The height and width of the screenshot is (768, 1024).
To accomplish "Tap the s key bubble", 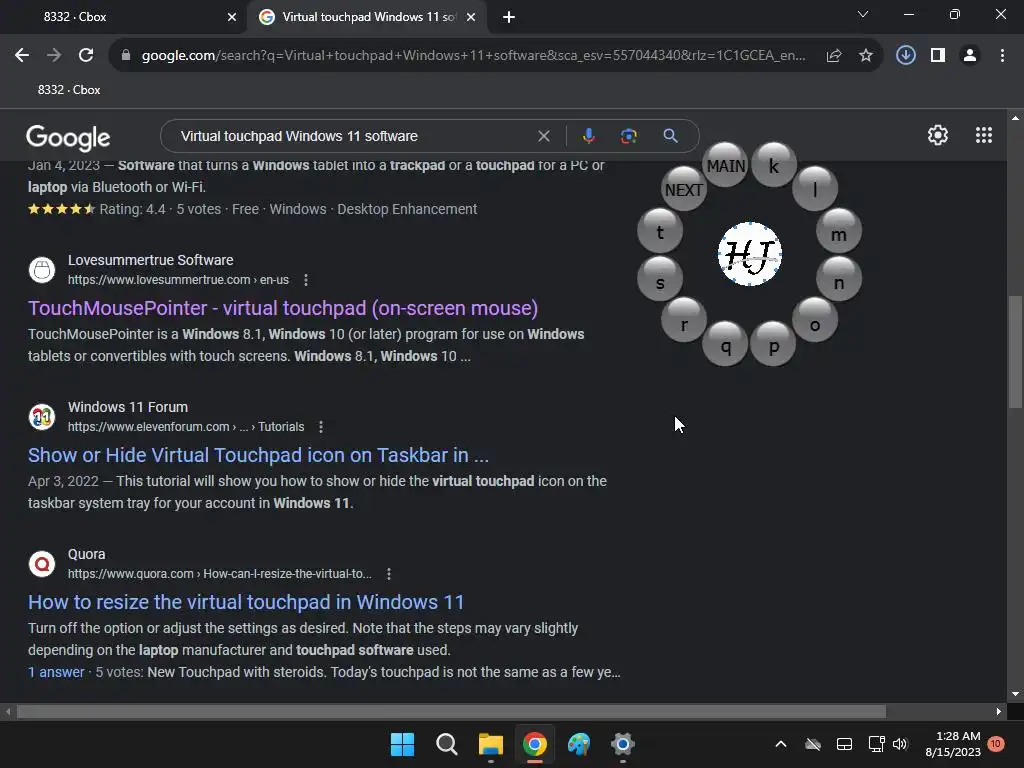I will tap(660, 280).
